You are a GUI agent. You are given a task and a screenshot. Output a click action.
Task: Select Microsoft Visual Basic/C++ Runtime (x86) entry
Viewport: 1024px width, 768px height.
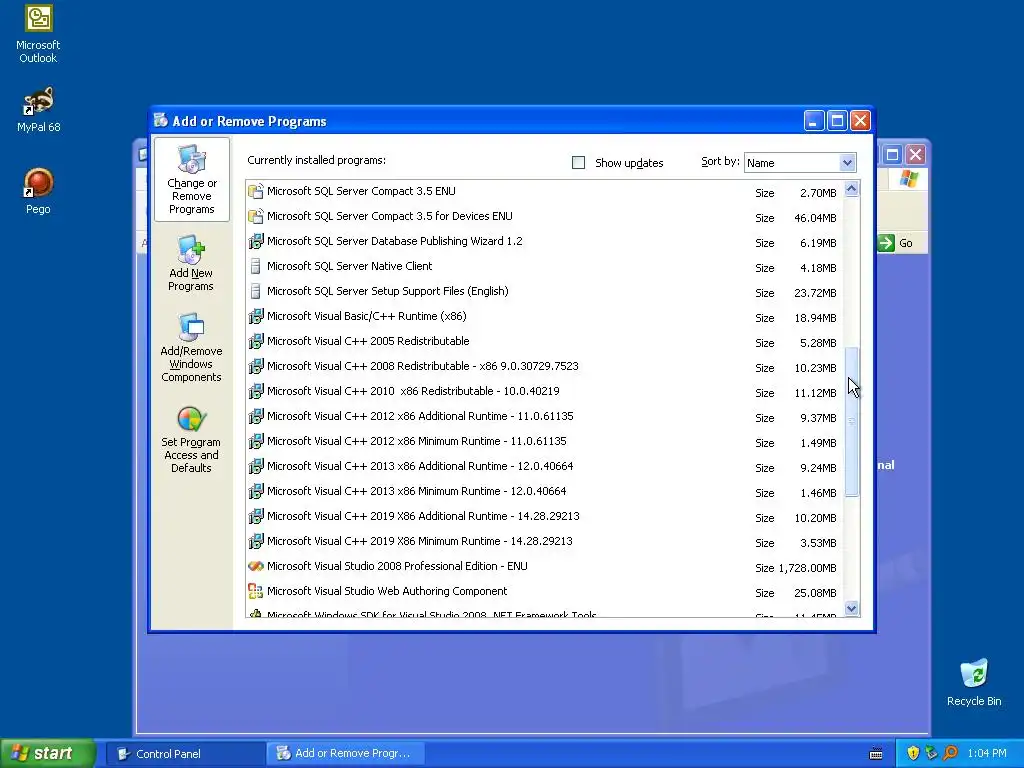(545, 317)
